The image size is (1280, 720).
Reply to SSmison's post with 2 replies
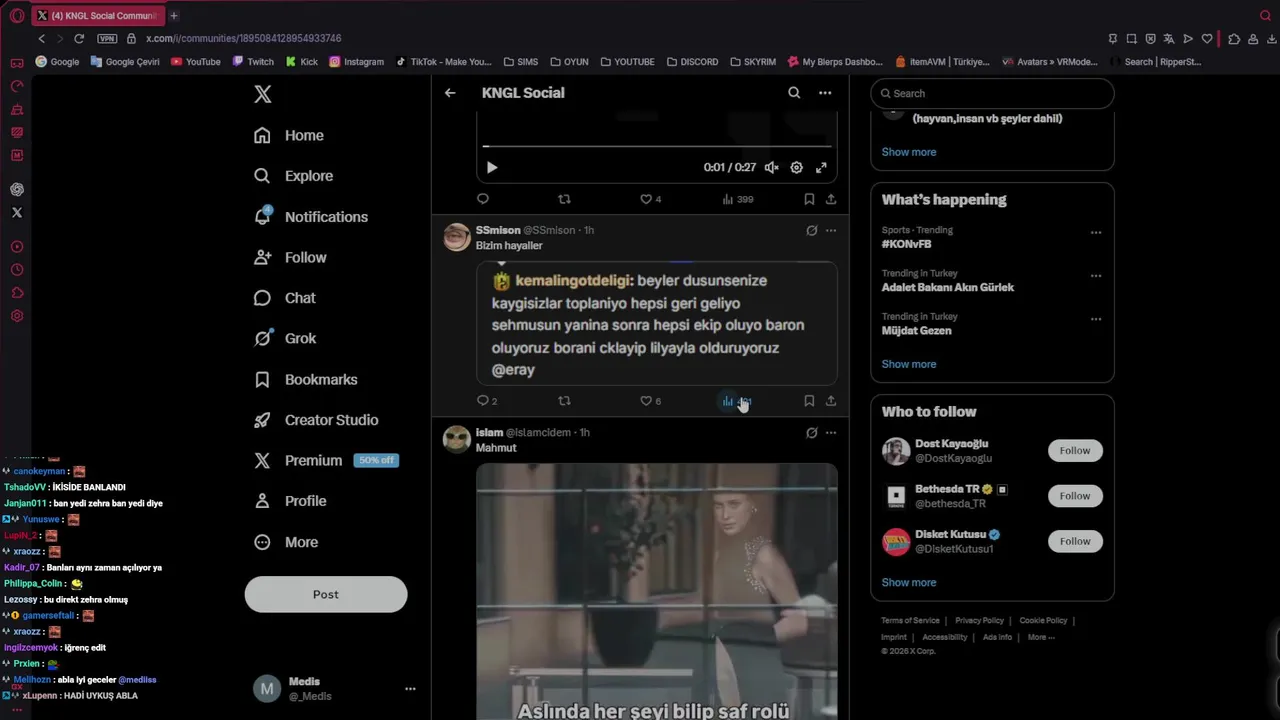(x=487, y=401)
